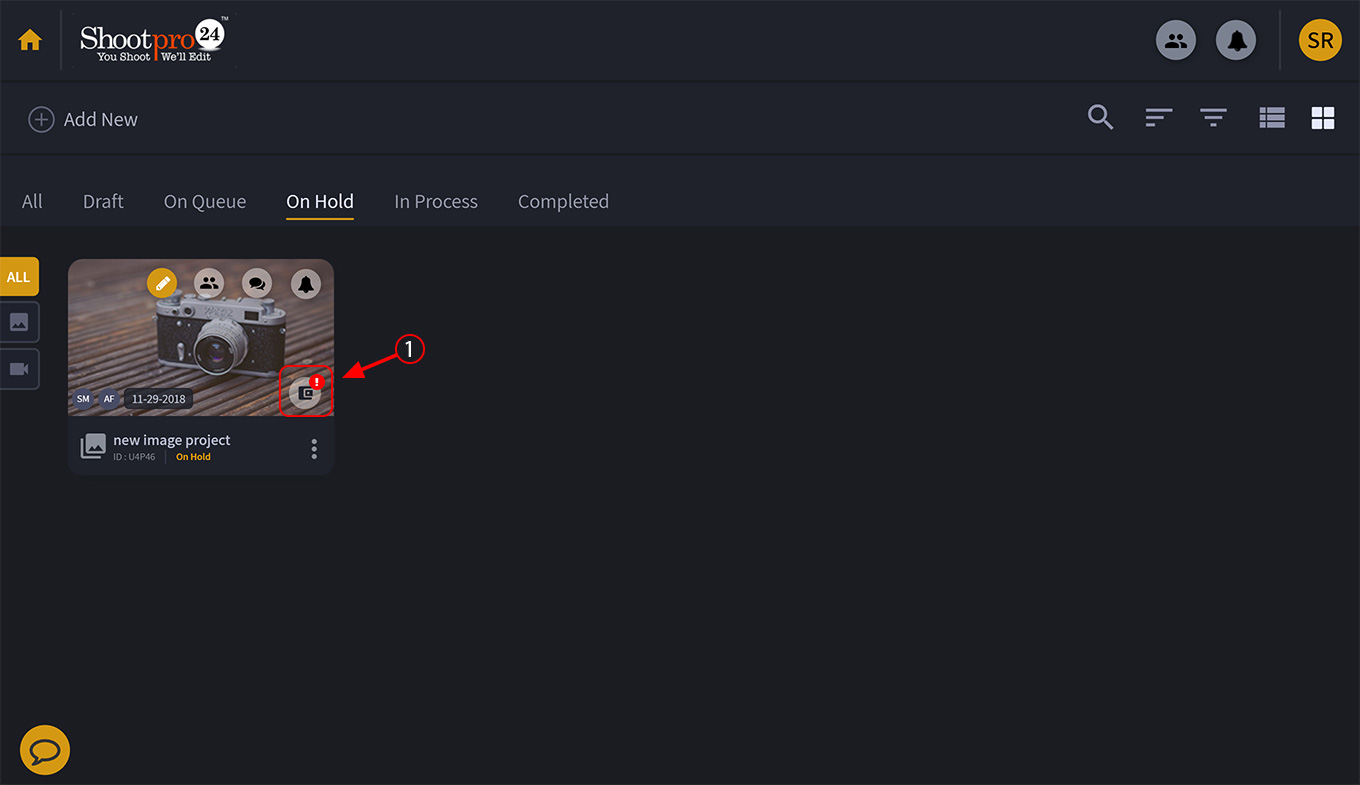Viewport: 1360px width, 785px height.
Task: Toggle the image projects filter in sidebar
Action: (x=20, y=322)
